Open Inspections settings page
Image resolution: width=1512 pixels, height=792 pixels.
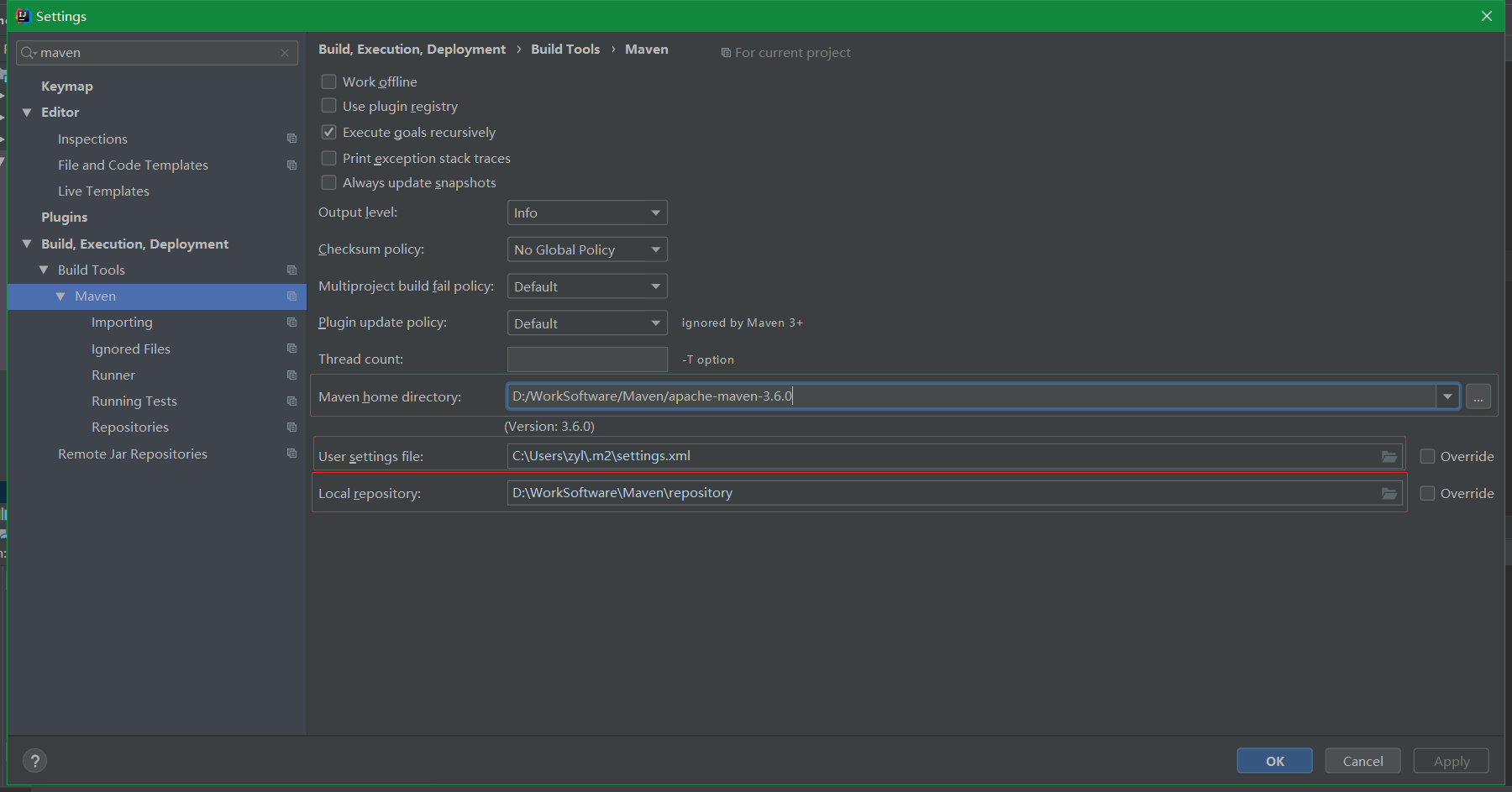(92, 139)
